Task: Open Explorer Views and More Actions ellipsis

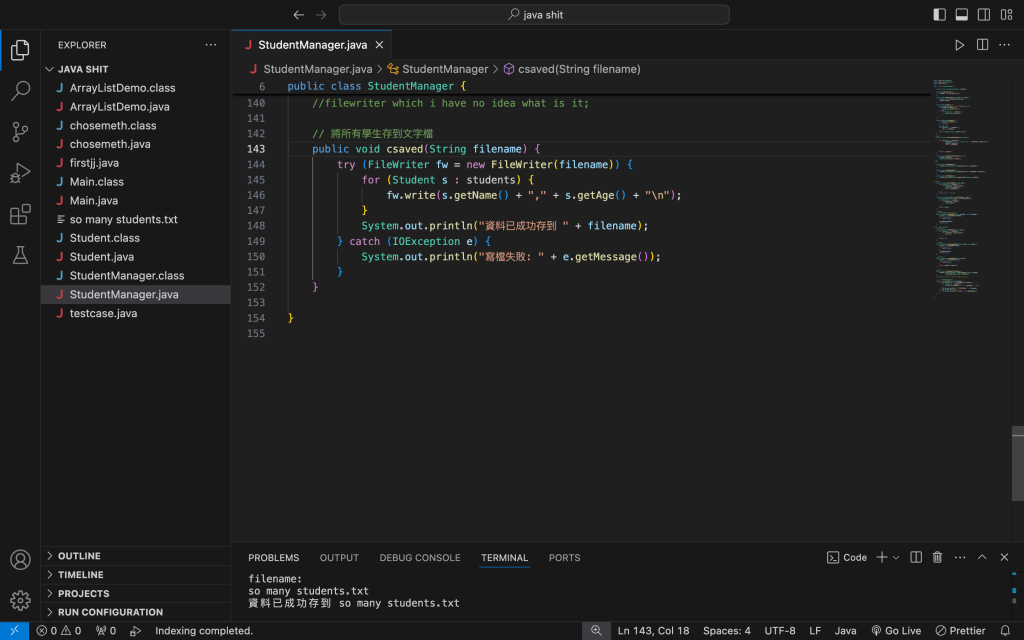Action: [210, 45]
